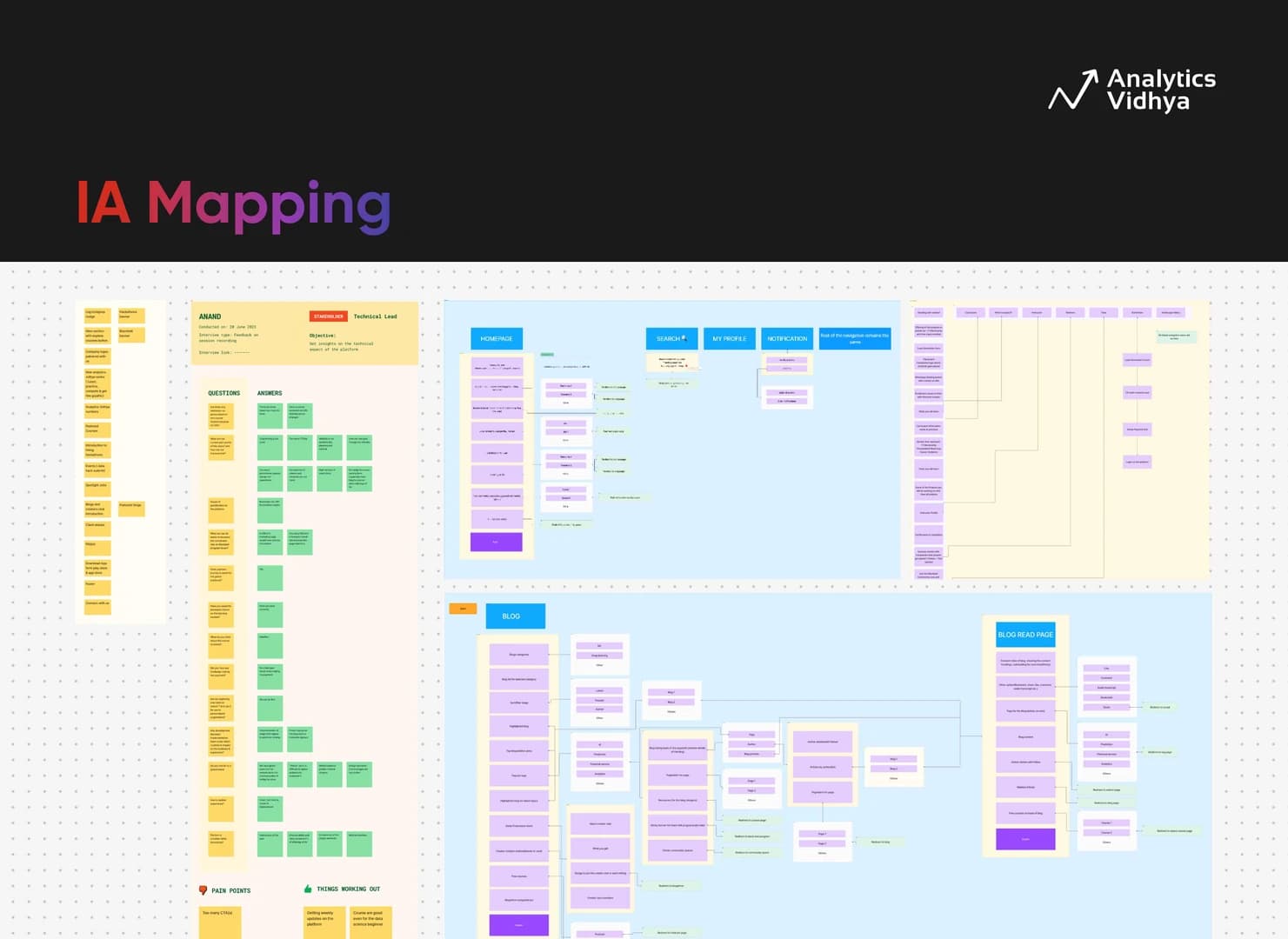Screen dimensions: 1288x939
Task: Select the ANSWERS column heading
Action: point(270,393)
